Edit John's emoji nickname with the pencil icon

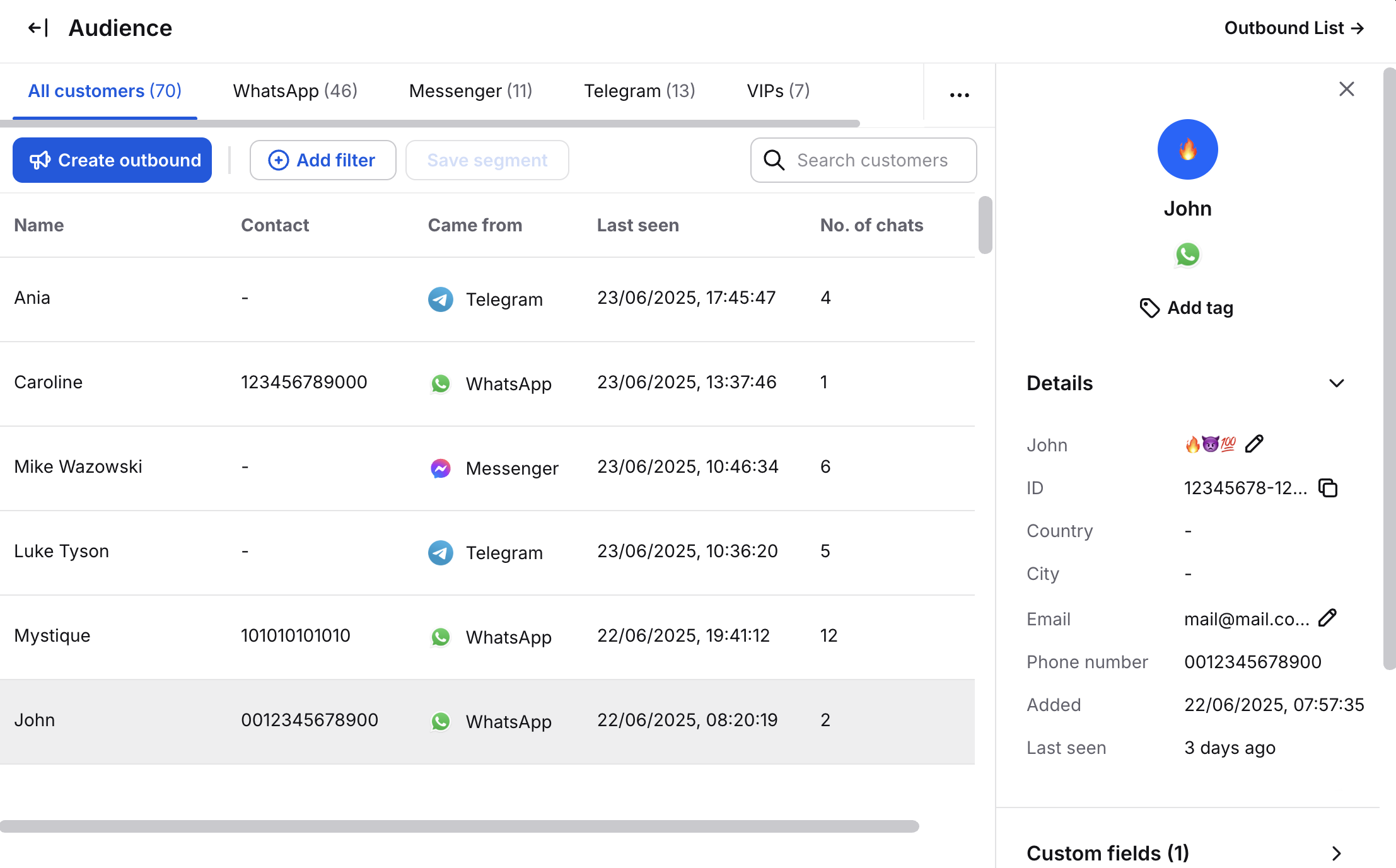click(x=1254, y=444)
